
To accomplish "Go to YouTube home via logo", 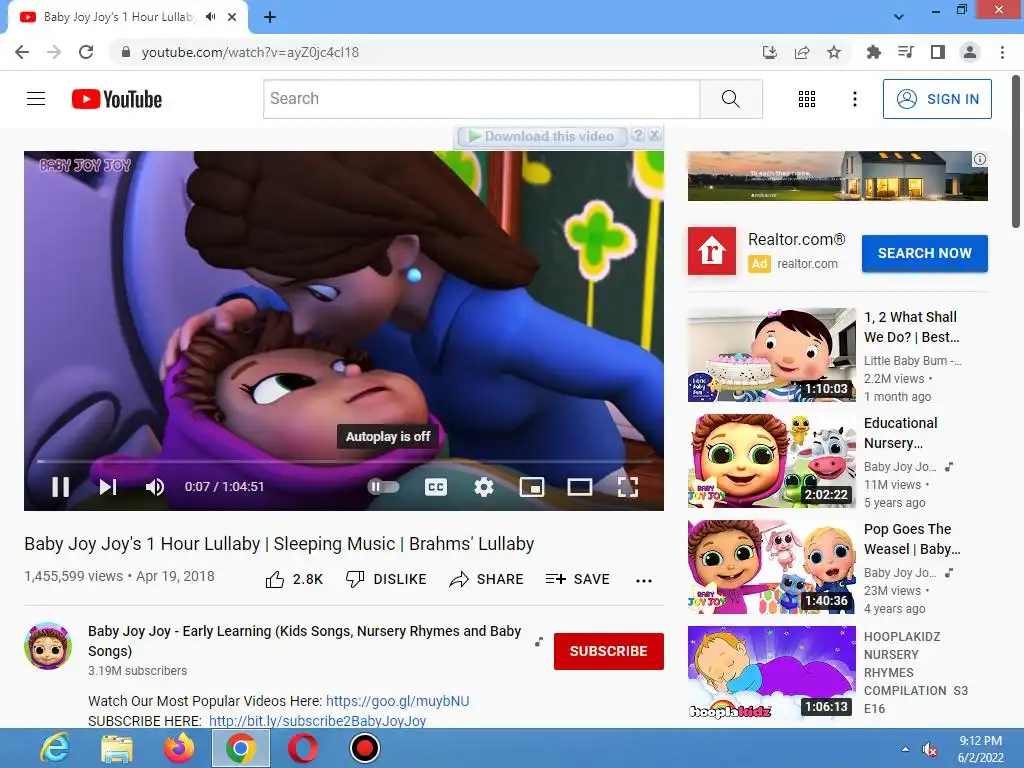I will (117, 99).
